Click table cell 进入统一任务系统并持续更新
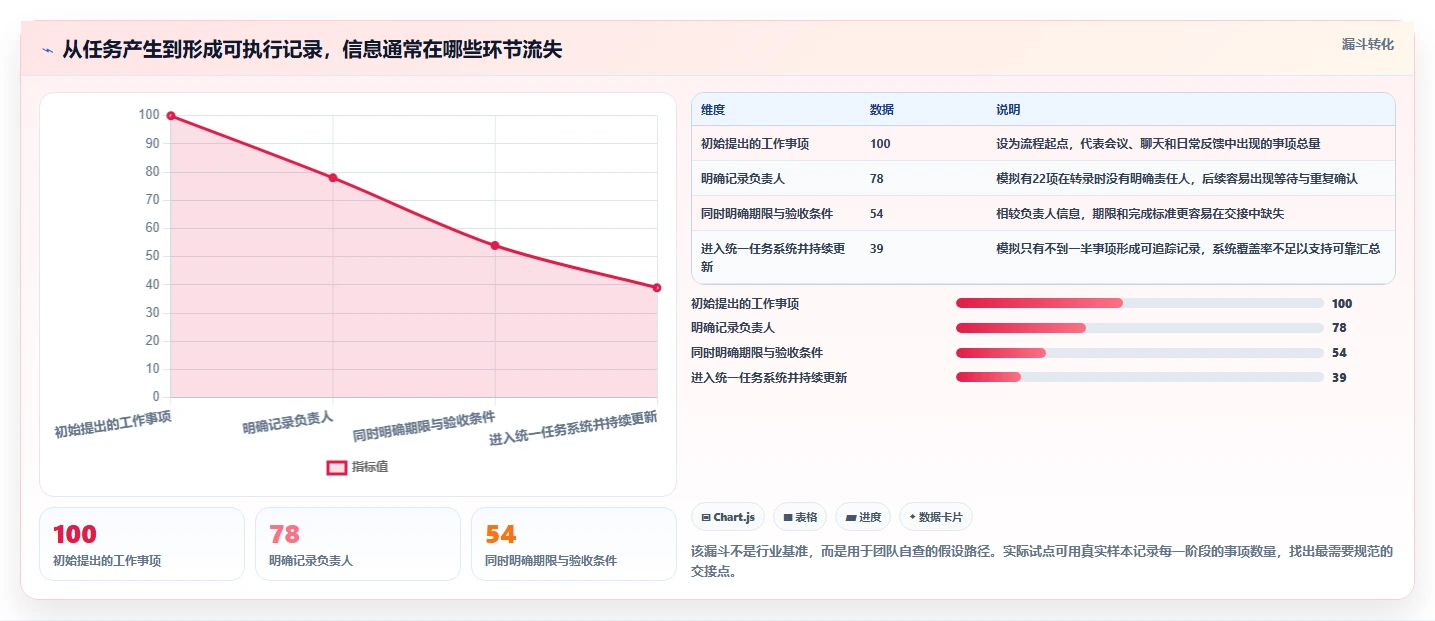The width and height of the screenshot is (1435, 621). (x=773, y=258)
